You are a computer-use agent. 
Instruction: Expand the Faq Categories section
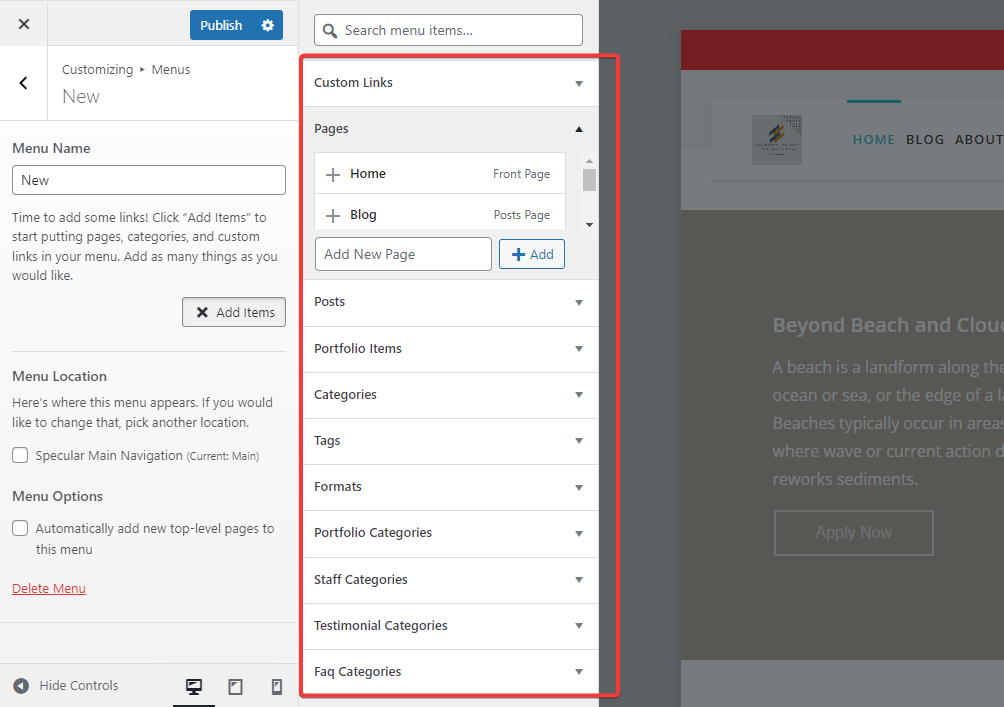click(x=449, y=672)
